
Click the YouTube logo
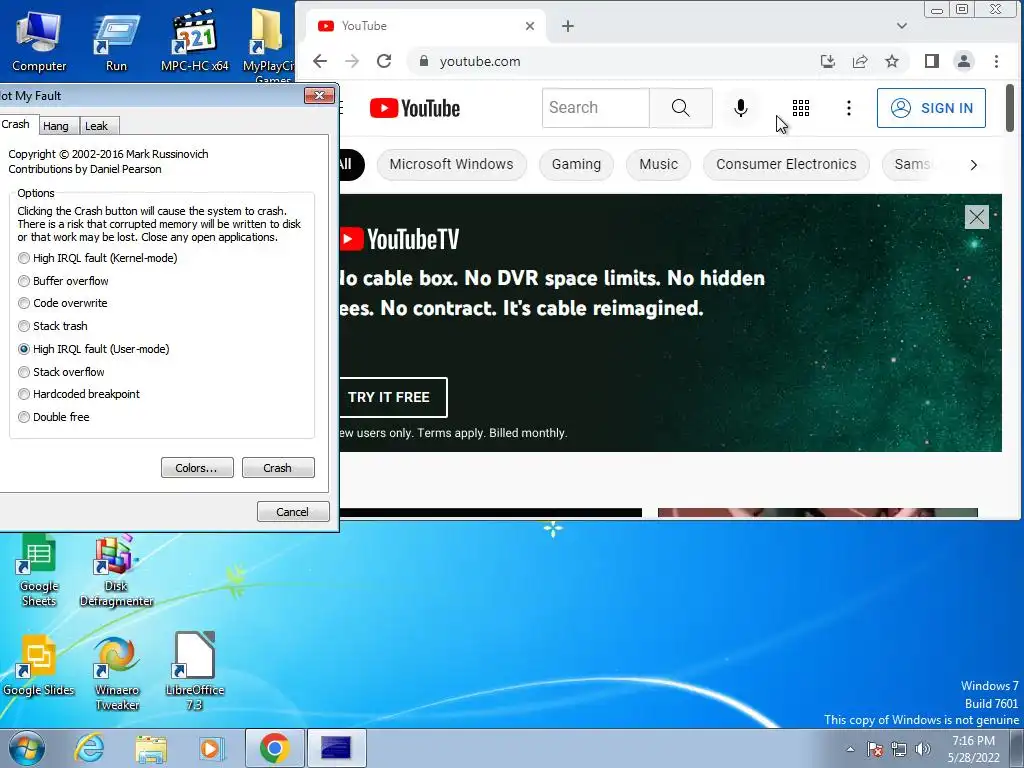point(415,108)
